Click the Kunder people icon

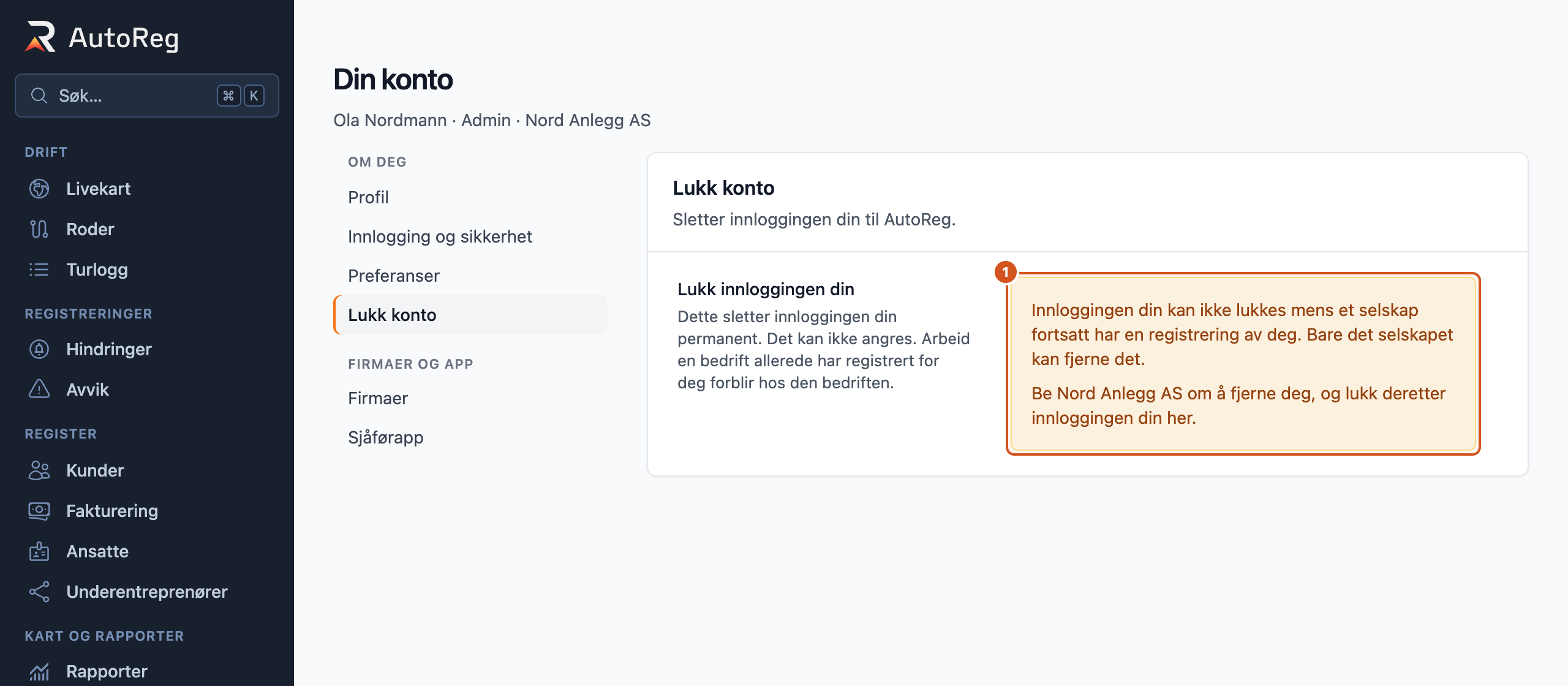pos(39,470)
